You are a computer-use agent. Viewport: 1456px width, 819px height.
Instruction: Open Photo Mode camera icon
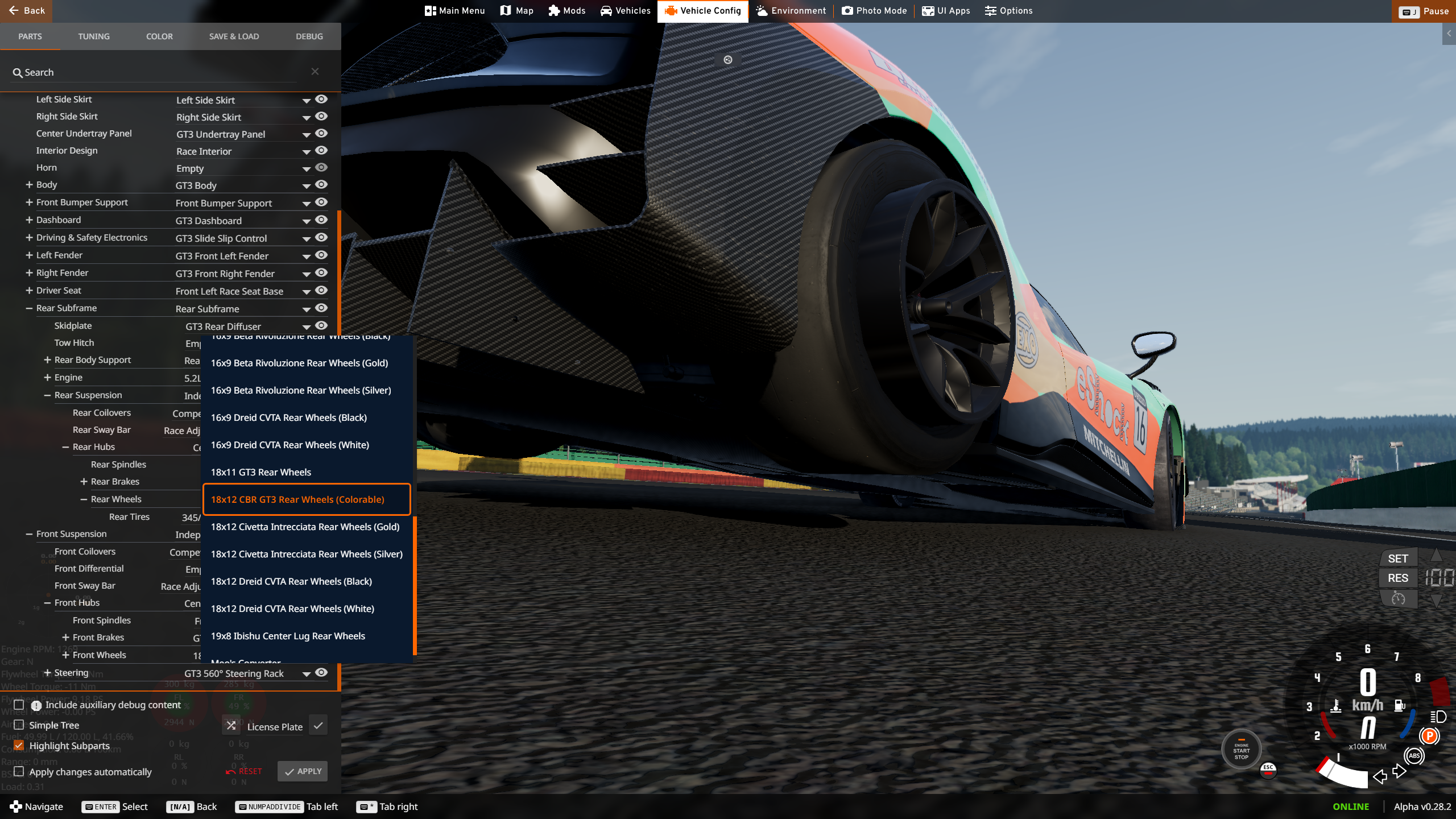coord(847,11)
